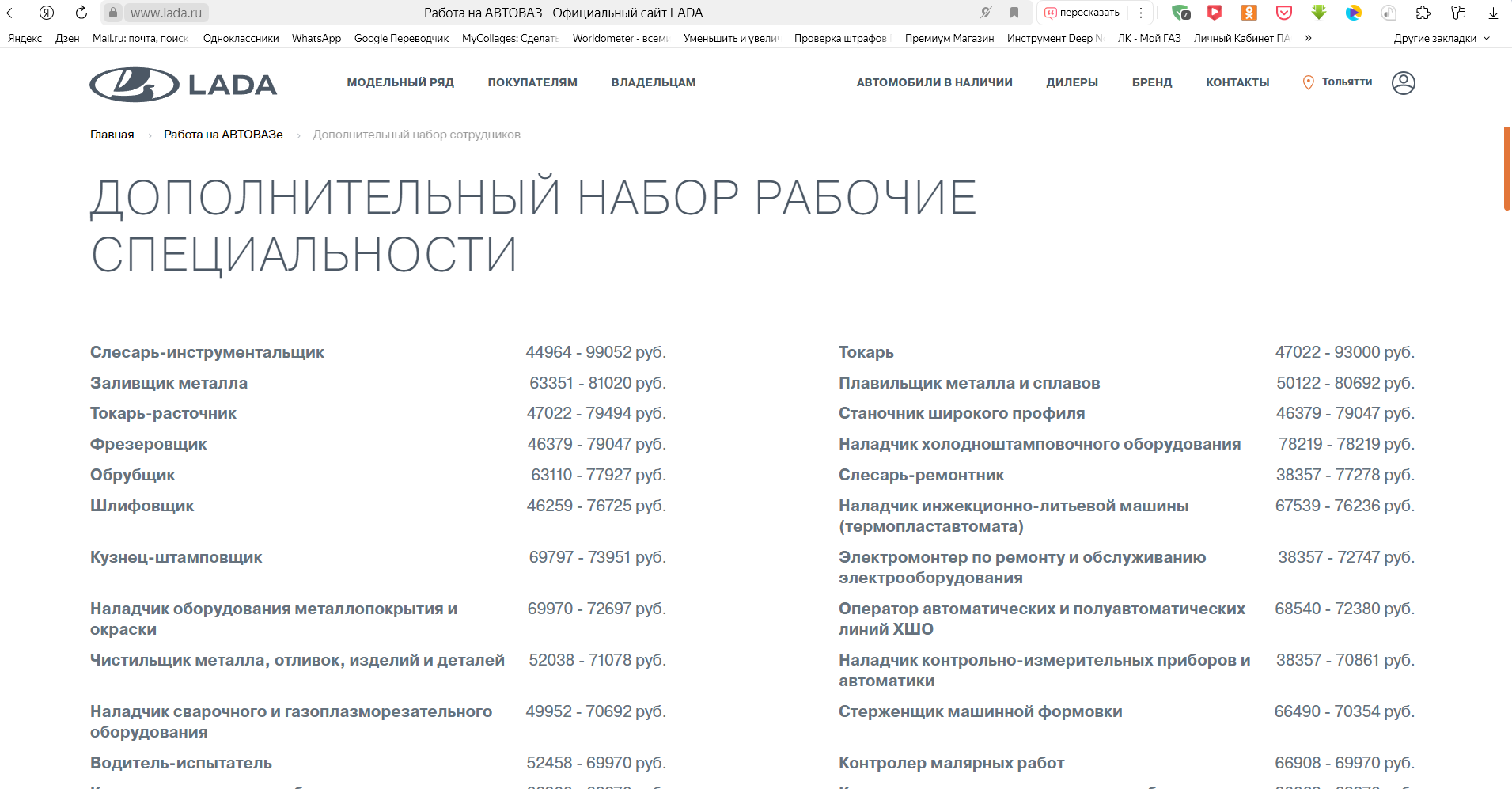Click the пересказать summarize button
The width and height of the screenshot is (1512, 789).
coord(1082,13)
